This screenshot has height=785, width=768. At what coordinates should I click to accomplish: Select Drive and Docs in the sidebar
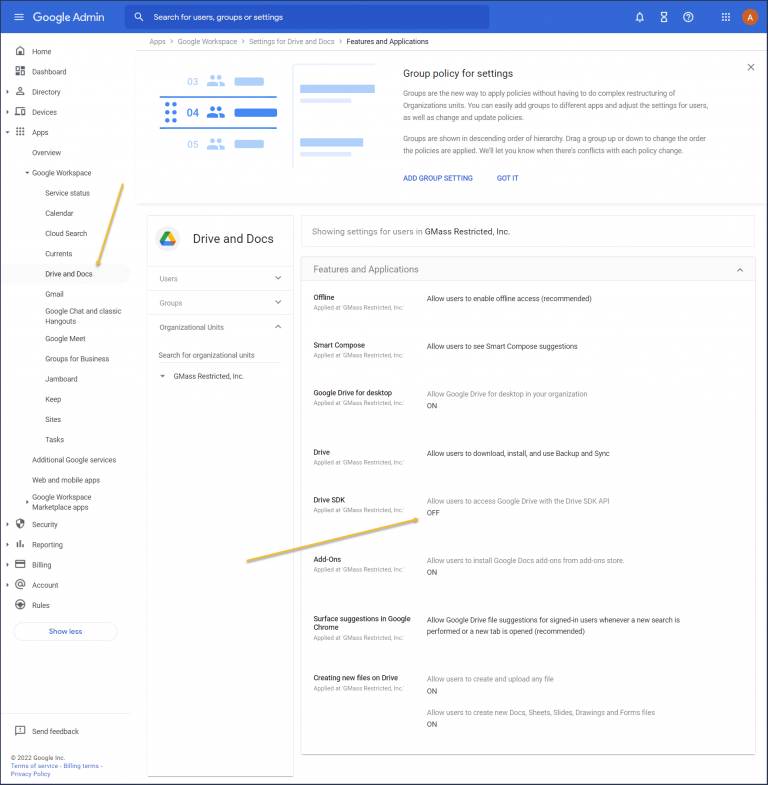[x=69, y=274]
